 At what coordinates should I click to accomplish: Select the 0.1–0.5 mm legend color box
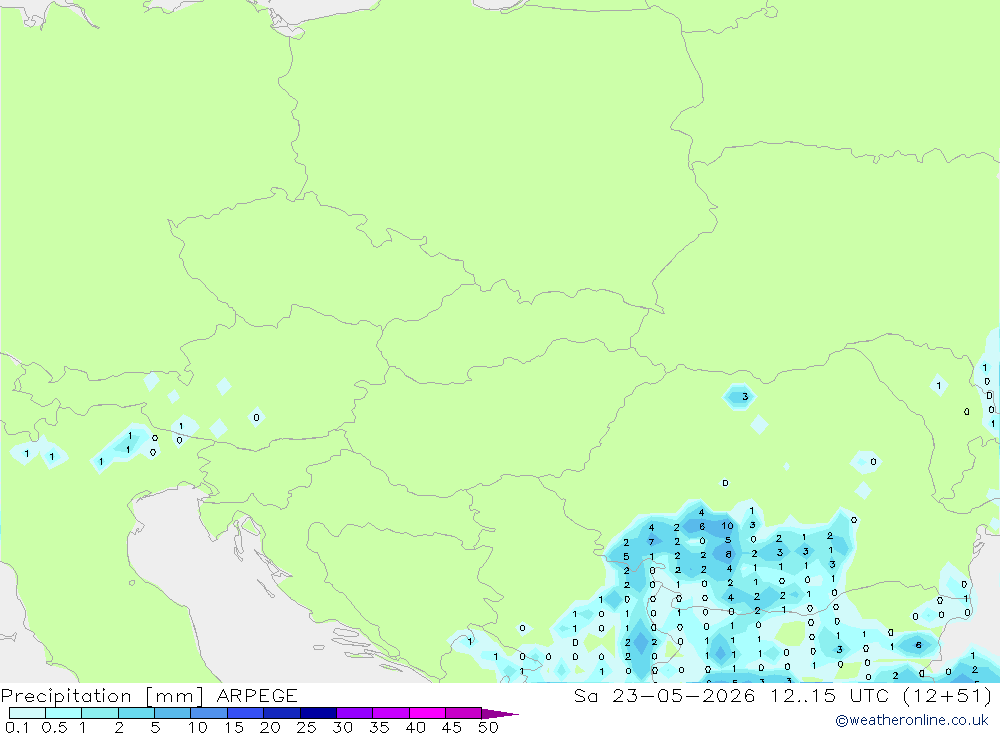(x=27, y=713)
